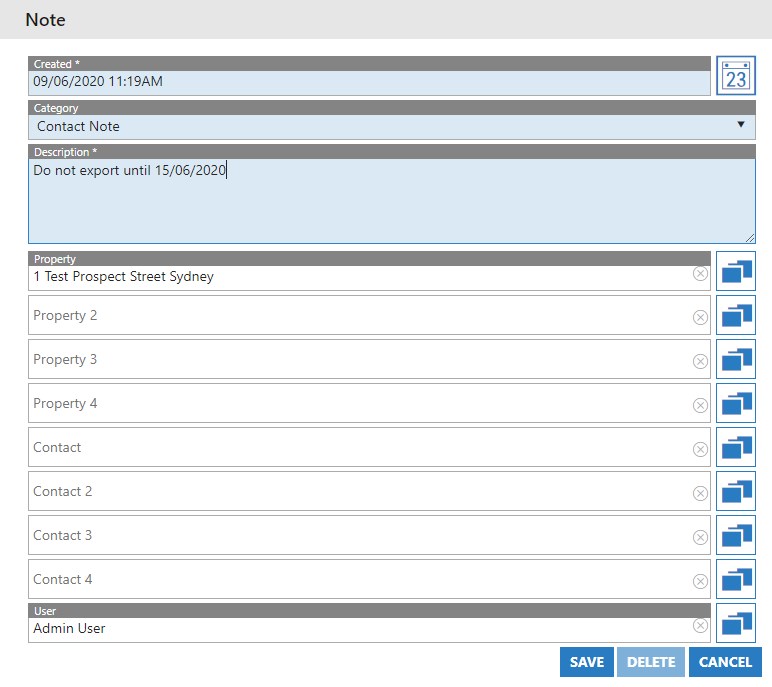Image resolution: width=772 pixels, height=687 pixels.
Task: Open lookup icon beside Property 4 field
Action: point(735,403)
